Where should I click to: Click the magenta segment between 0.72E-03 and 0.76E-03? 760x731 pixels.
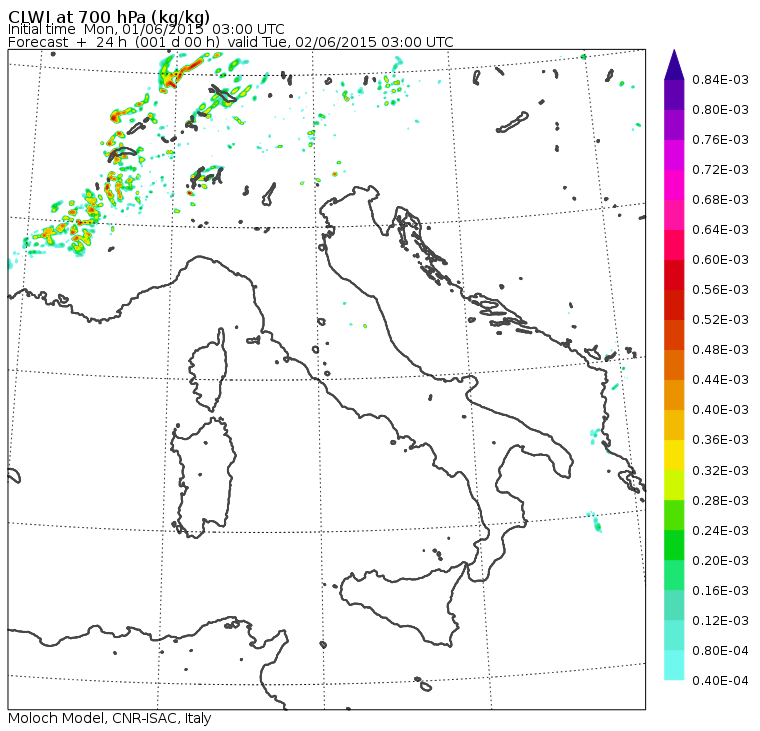click(x=674, y=155)
